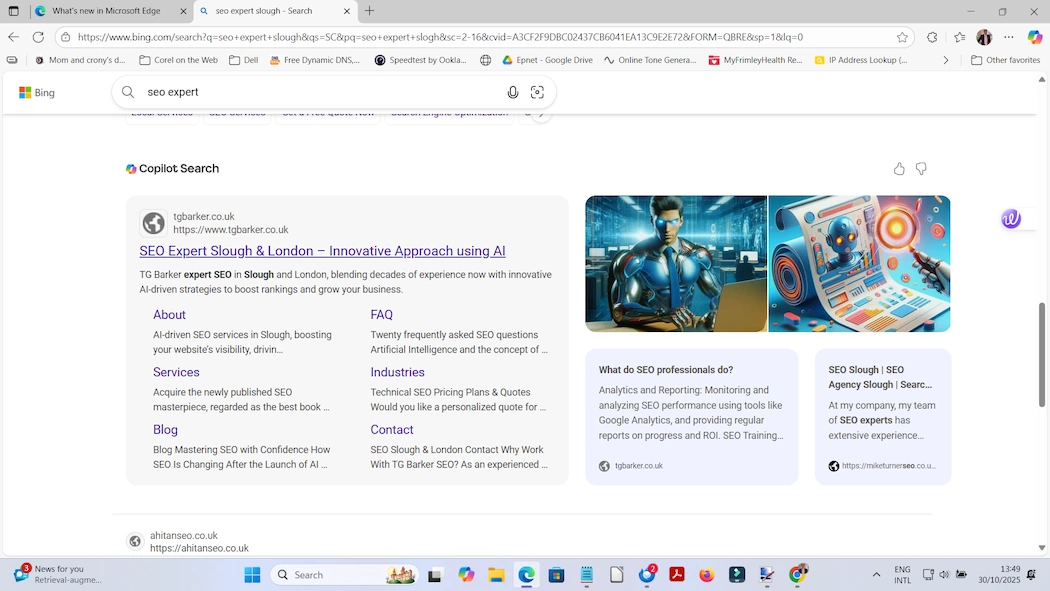Expand the Other favorites folder
This screenshot has height=591, width=1050.
[x=1003, y=59]
